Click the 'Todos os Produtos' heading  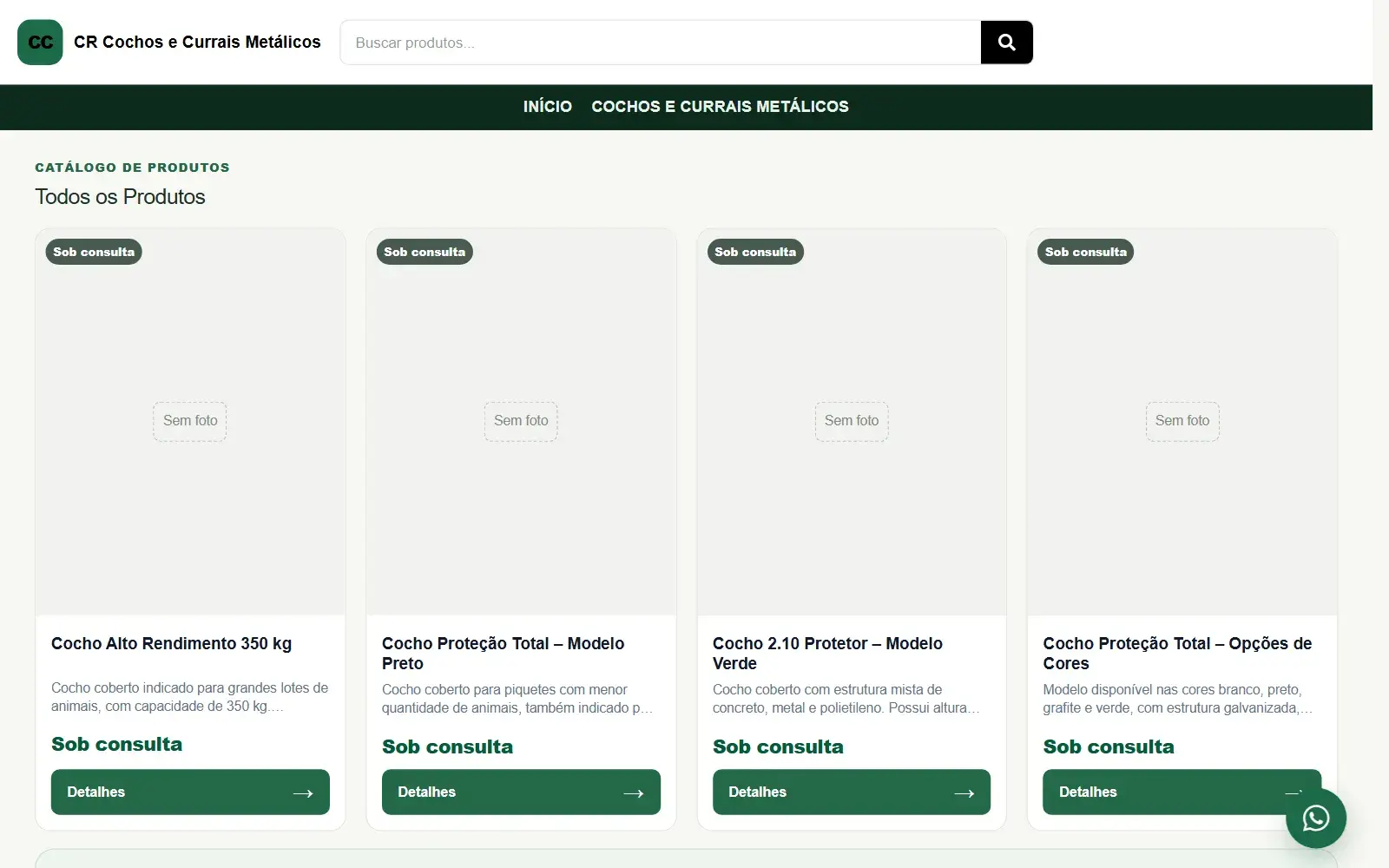[x=121, y=197]
